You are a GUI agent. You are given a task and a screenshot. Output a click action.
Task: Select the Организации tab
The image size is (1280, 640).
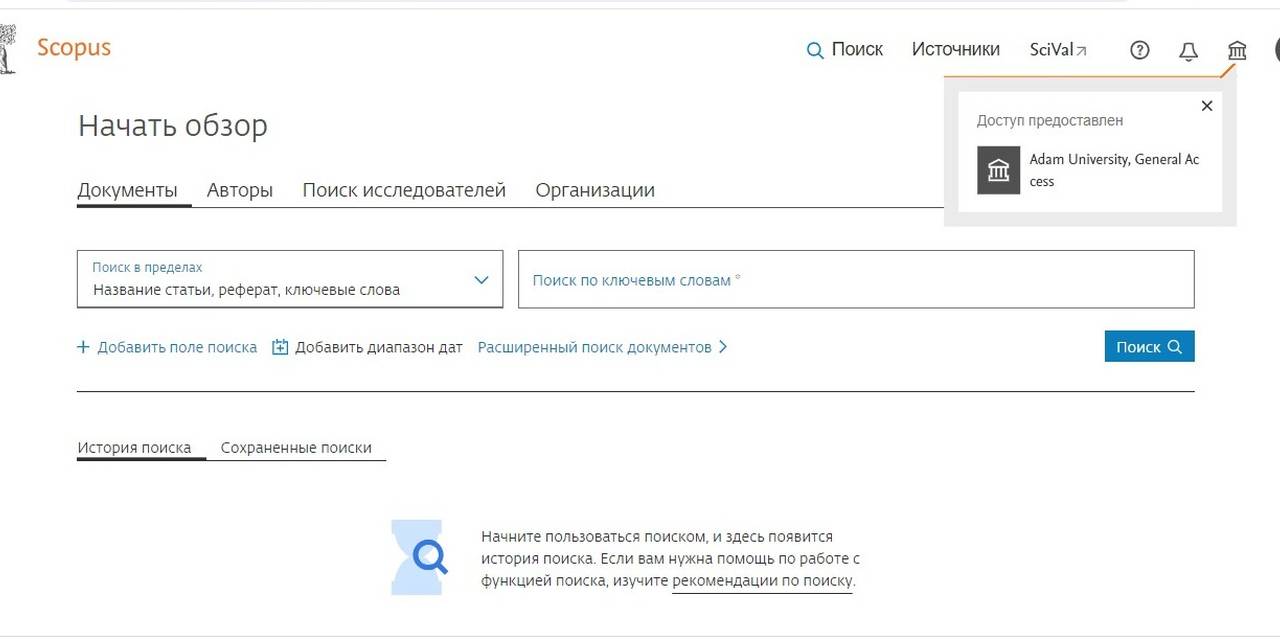594,189
